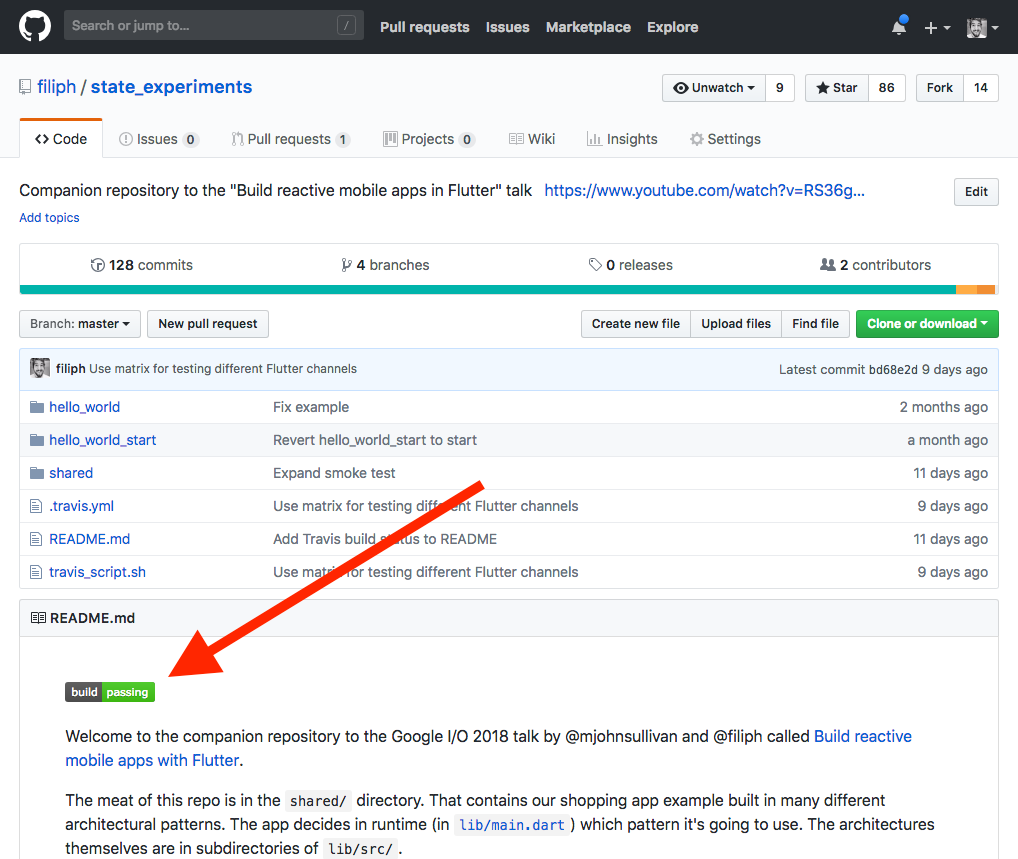View the 14 forks count

click(981, 88)
